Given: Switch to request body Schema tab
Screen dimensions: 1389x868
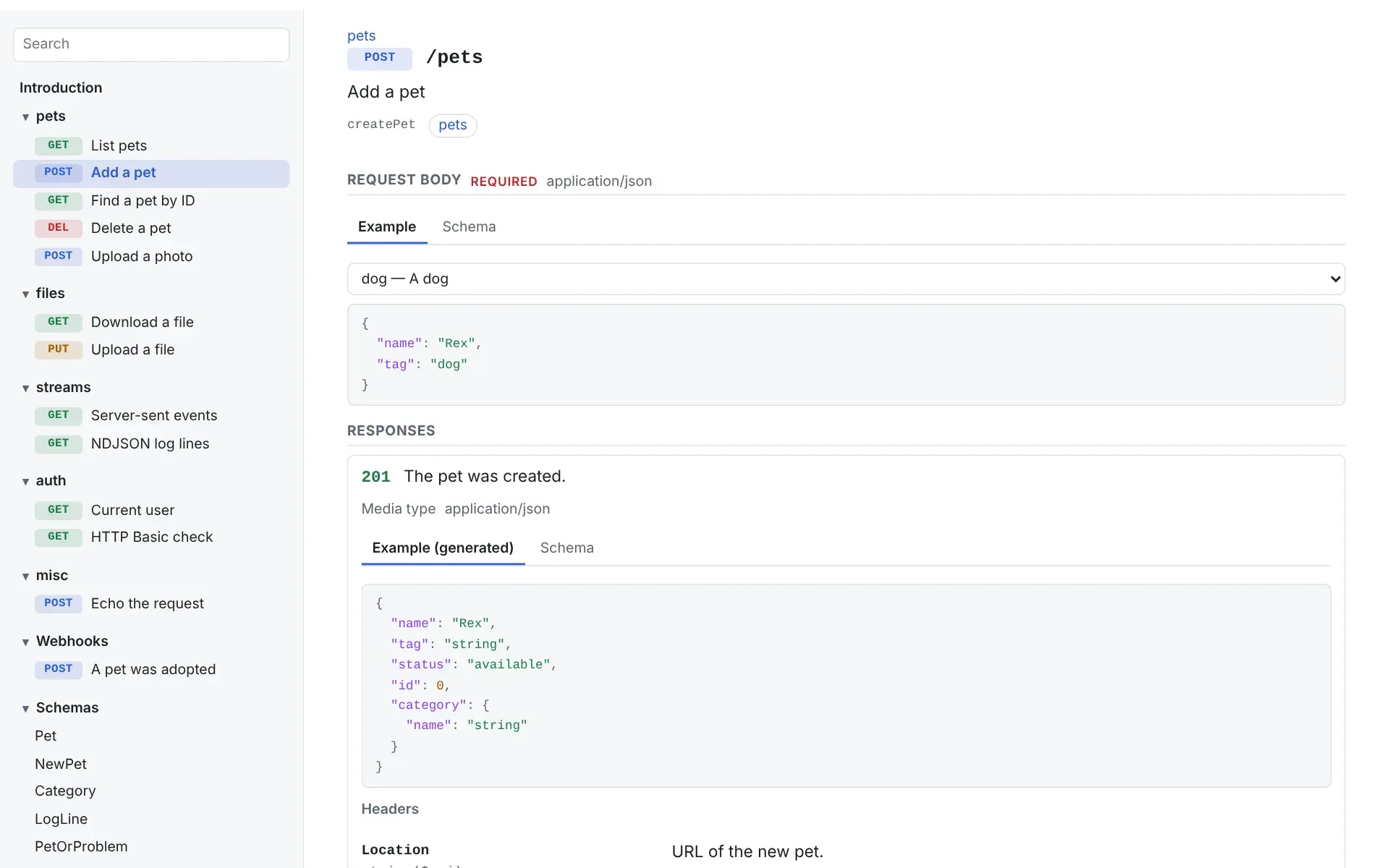Looking at the screenshot, I should 469,227.
